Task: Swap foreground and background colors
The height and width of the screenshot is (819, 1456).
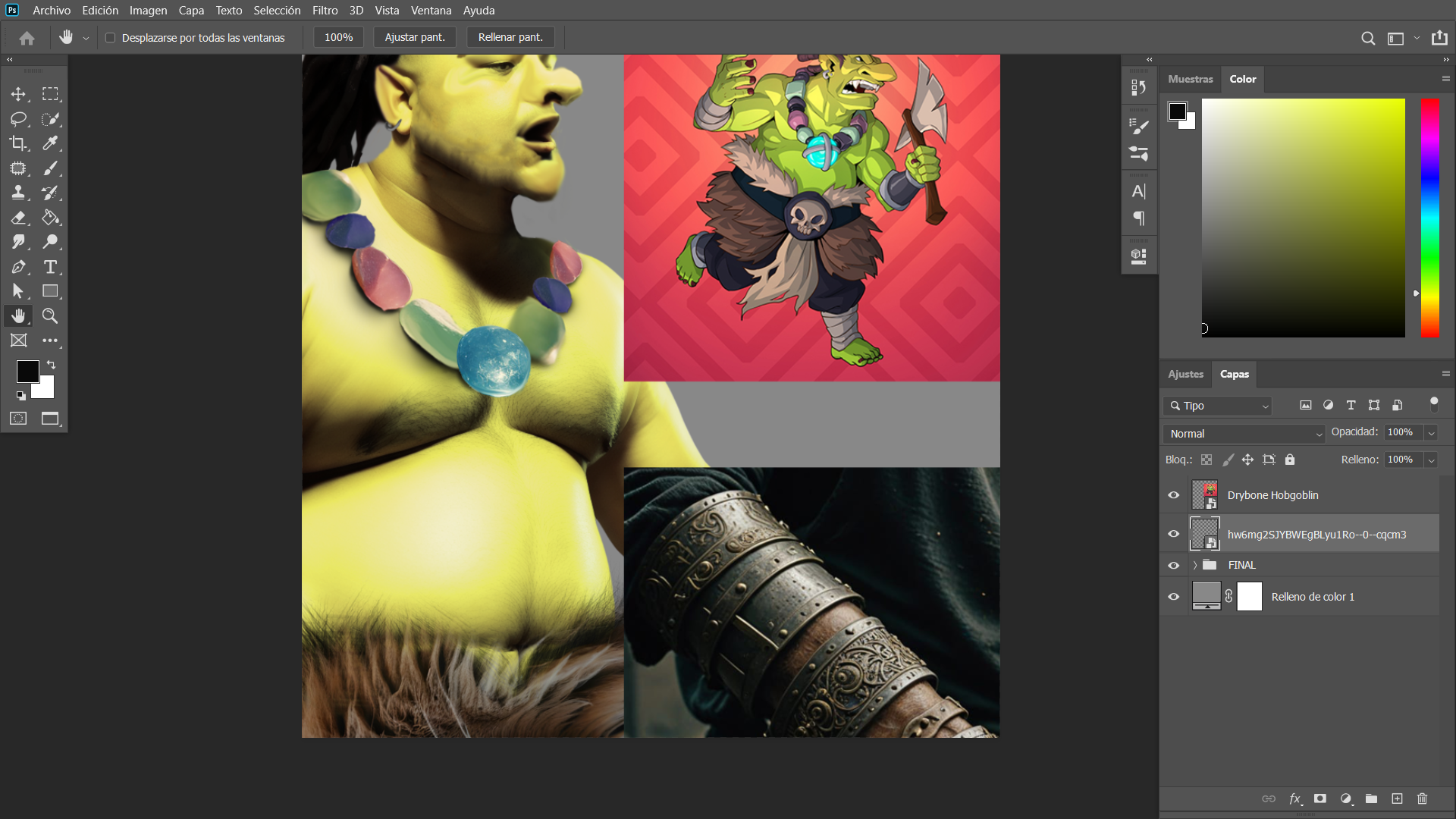Action: pos(52,365)
